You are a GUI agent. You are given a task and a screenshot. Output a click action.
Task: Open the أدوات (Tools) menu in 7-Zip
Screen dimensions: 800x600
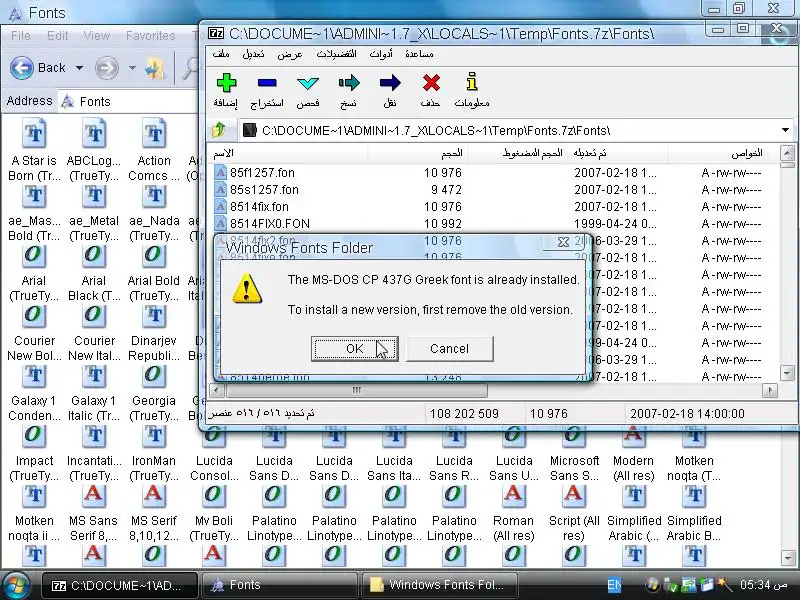381,54
